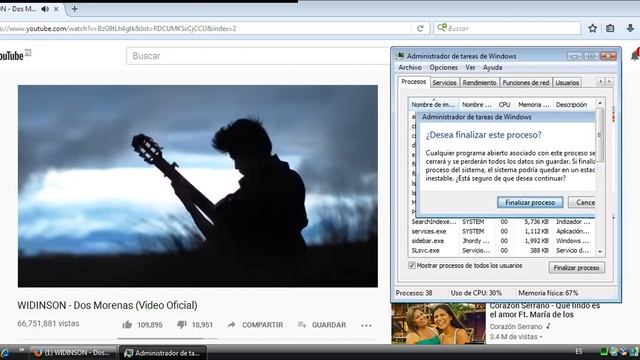Click the Task Manager title bar icon
This screenshot has height=360, width=640.
point(401,56)
